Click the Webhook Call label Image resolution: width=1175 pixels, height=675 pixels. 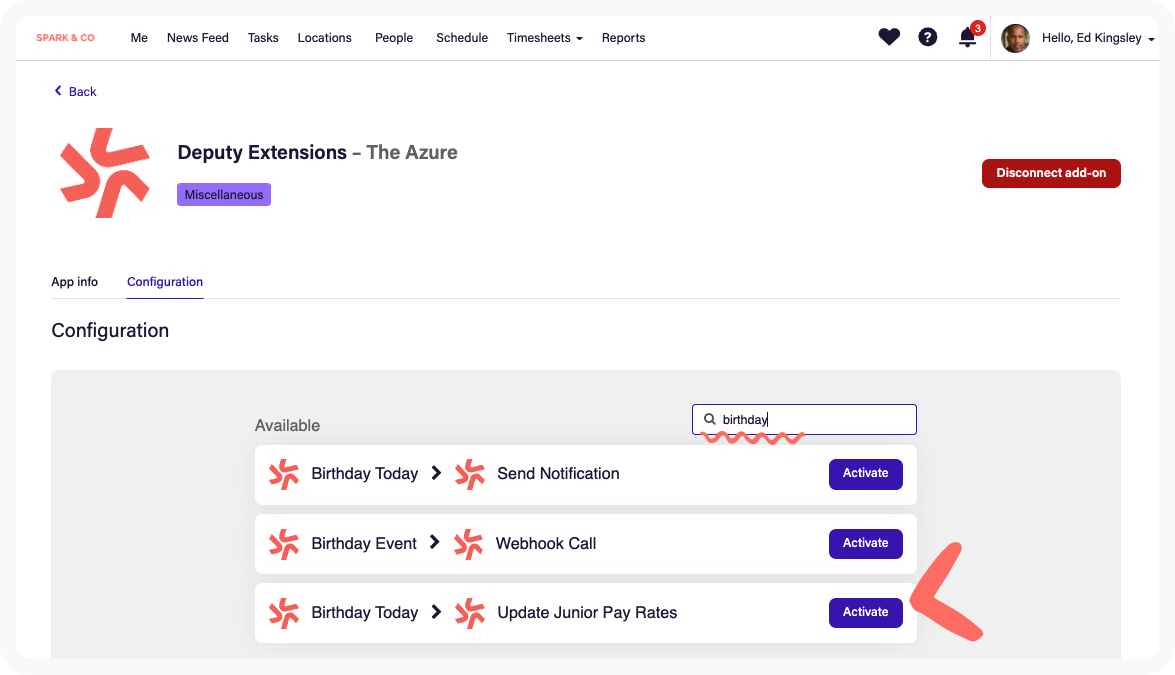546,543
